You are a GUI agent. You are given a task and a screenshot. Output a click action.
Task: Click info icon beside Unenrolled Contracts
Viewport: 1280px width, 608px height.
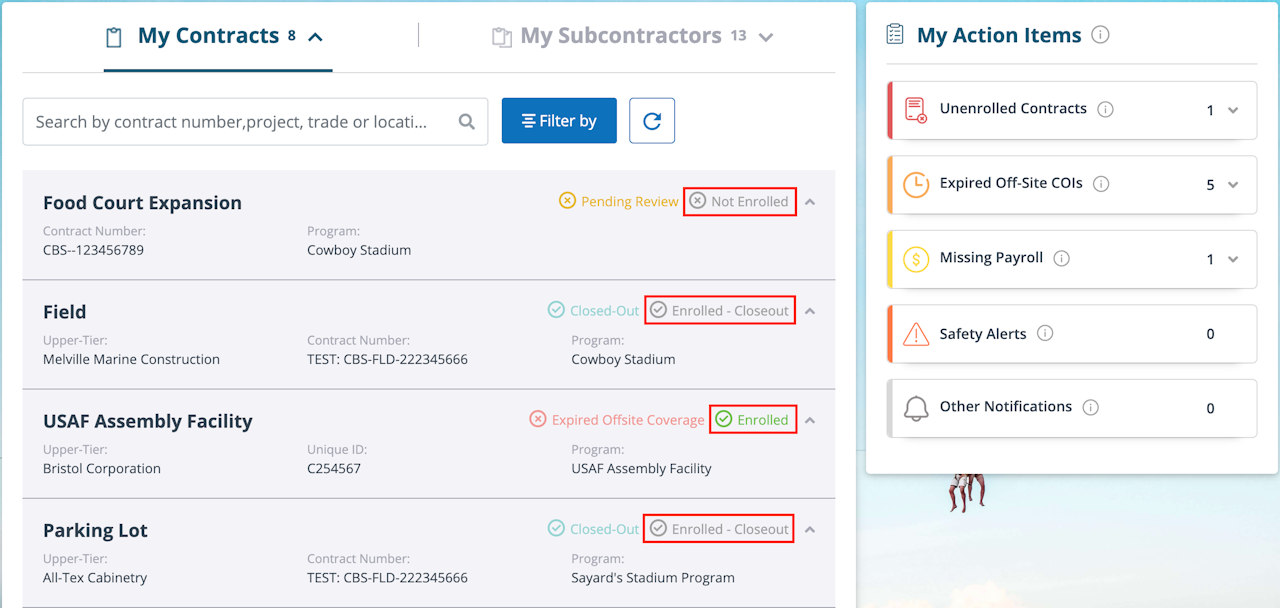(x=1105, y=109)
